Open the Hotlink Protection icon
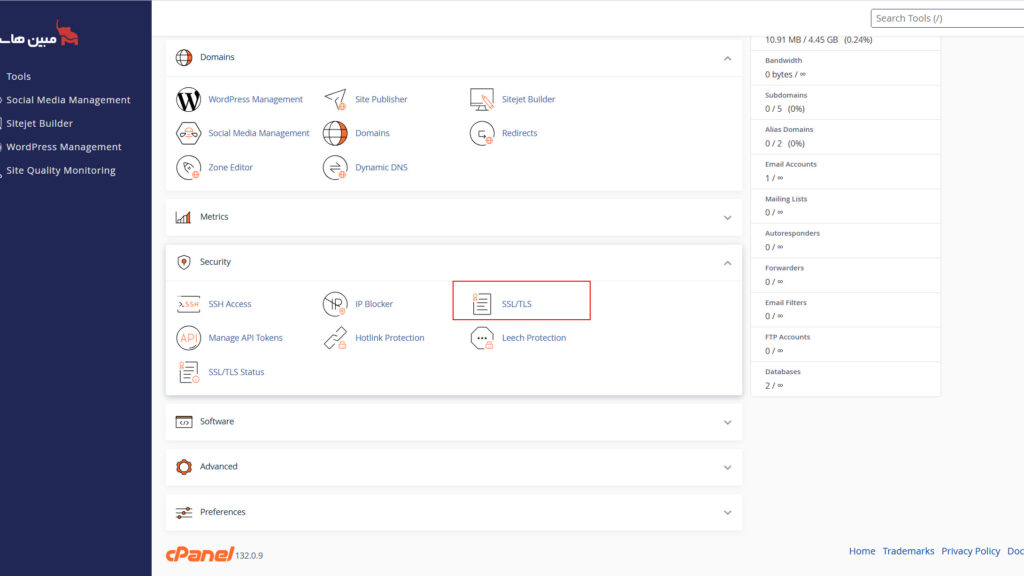This screenshot has width=1024, height=576. (x=335, y=338)
